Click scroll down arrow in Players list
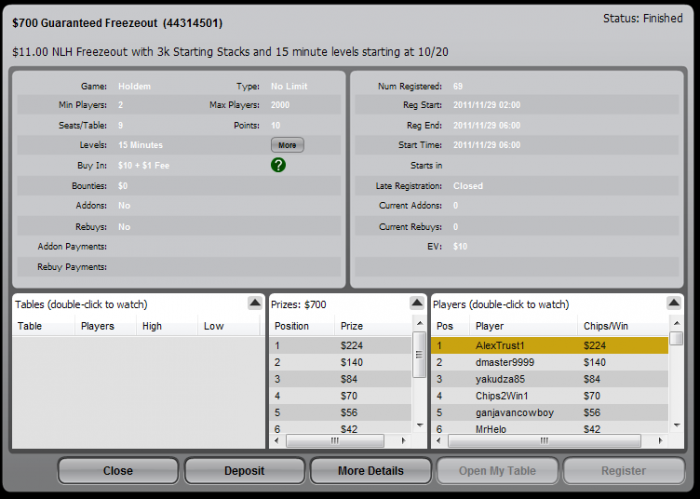700x499 pixels. coord(676,425)
